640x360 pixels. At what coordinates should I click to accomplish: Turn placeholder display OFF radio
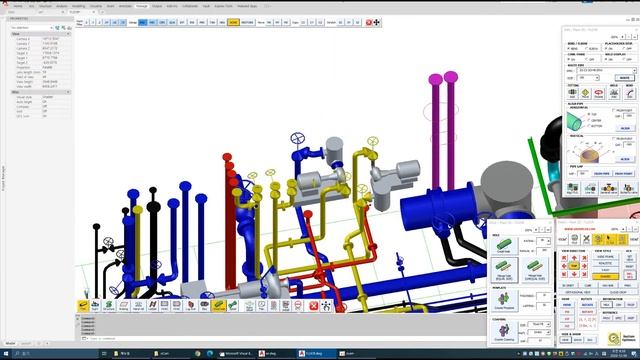[624, 49]
